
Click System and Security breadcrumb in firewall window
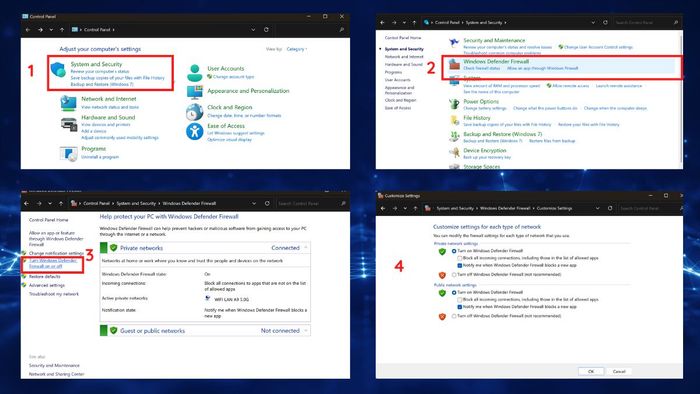coord(136,203)
